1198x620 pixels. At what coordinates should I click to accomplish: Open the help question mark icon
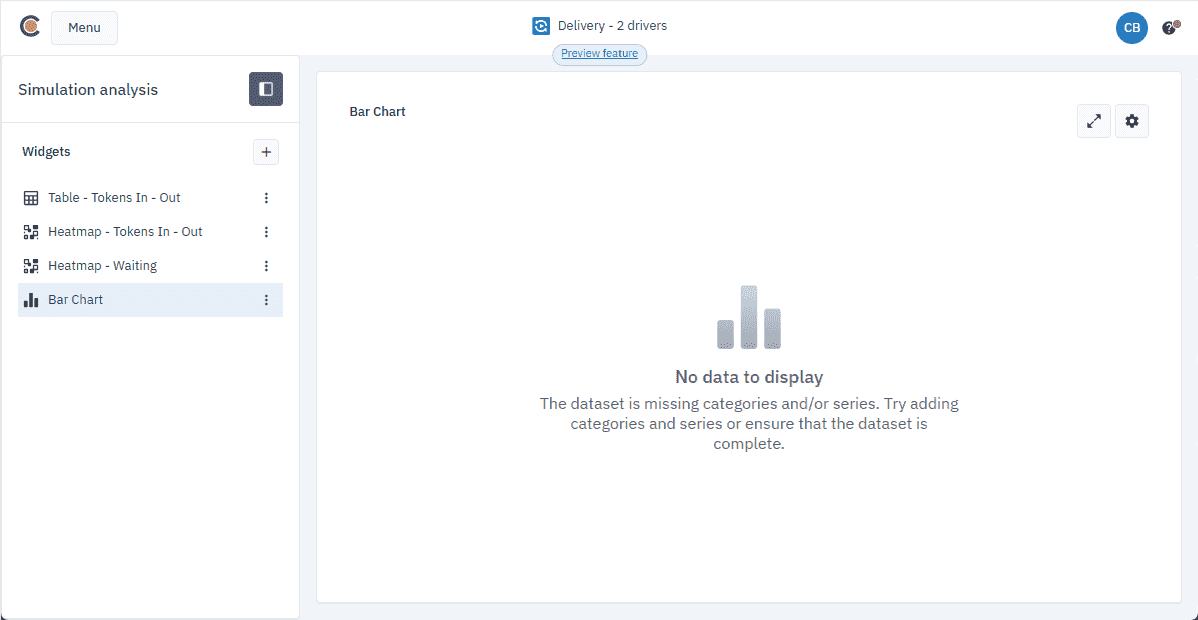pyautogui.click(x=1170, y=28)
